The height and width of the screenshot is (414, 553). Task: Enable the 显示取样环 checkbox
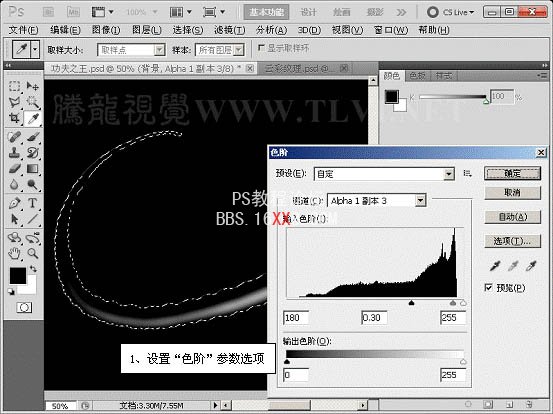(261, 47)
